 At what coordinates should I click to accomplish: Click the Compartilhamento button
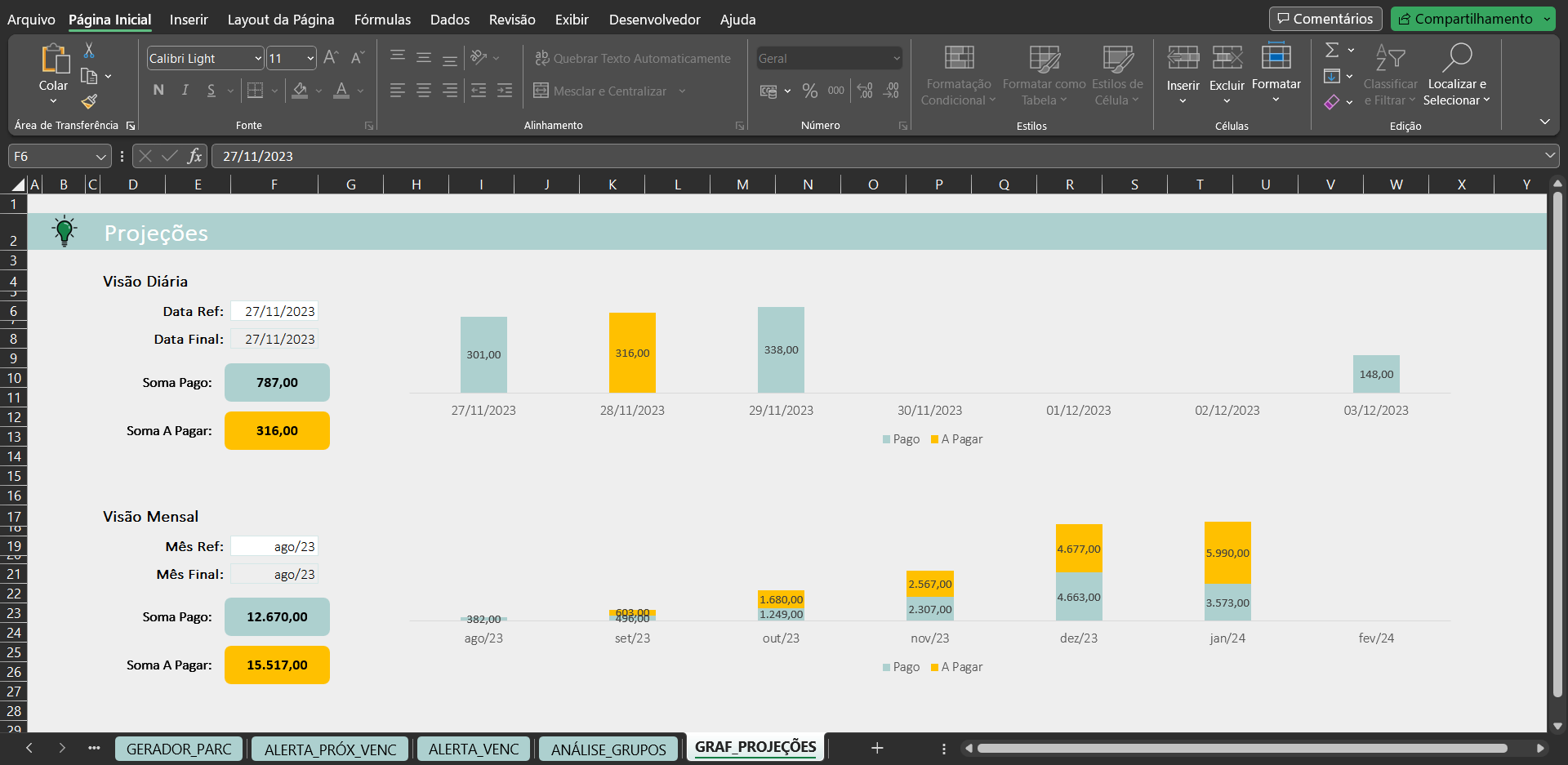click(1470, 18)
